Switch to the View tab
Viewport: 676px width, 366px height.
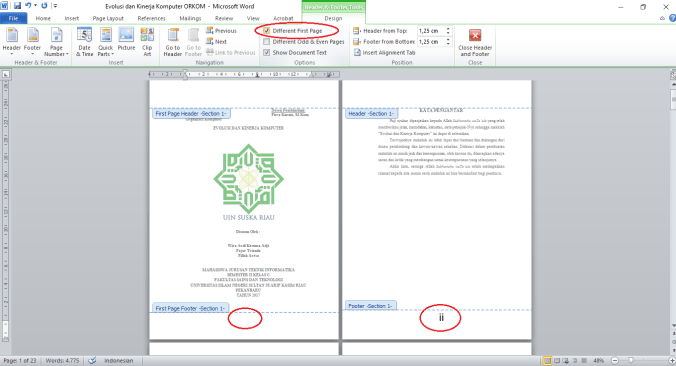pyautogui.click(x=253, y=18)
